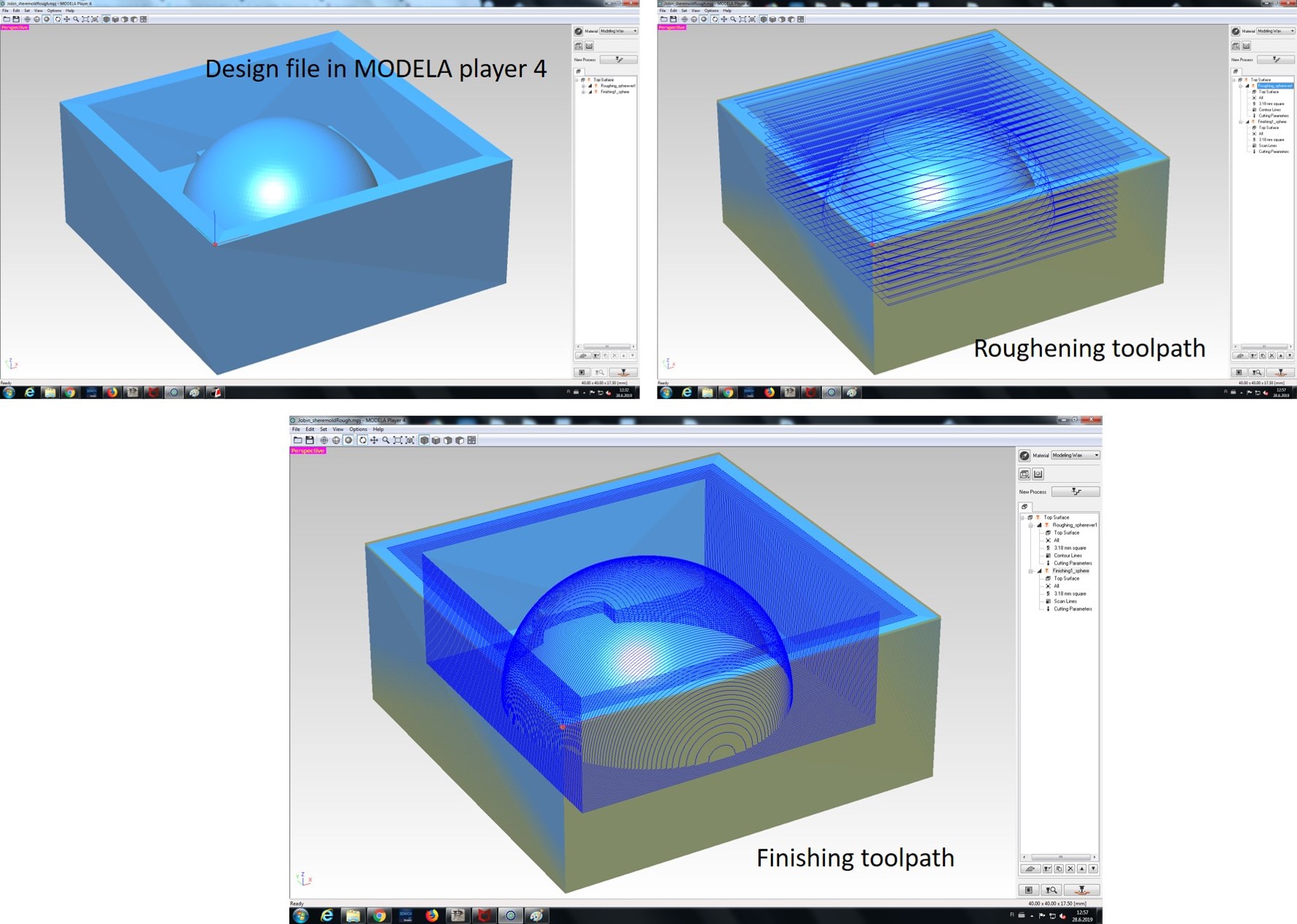Select Pan/move view tool in Finishing toolpath window

374,440
